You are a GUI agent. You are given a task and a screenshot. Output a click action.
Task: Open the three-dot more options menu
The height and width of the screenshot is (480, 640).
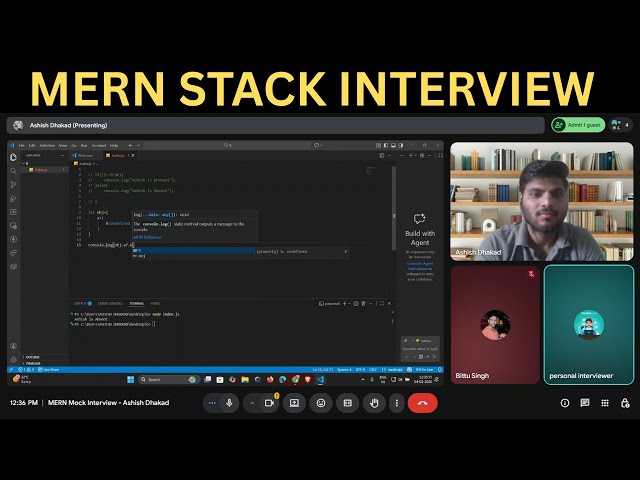click(x=397, y=403)
